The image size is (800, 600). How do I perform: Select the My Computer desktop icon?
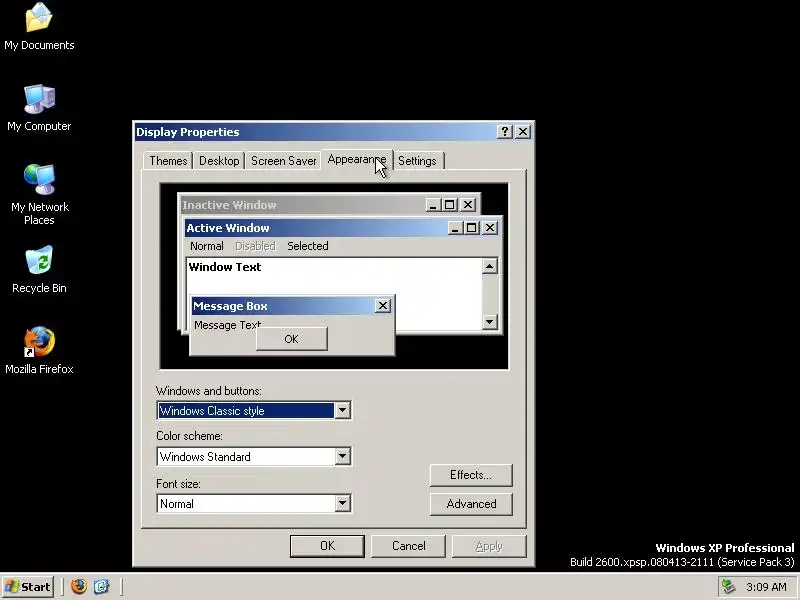[x=39, y=108]
